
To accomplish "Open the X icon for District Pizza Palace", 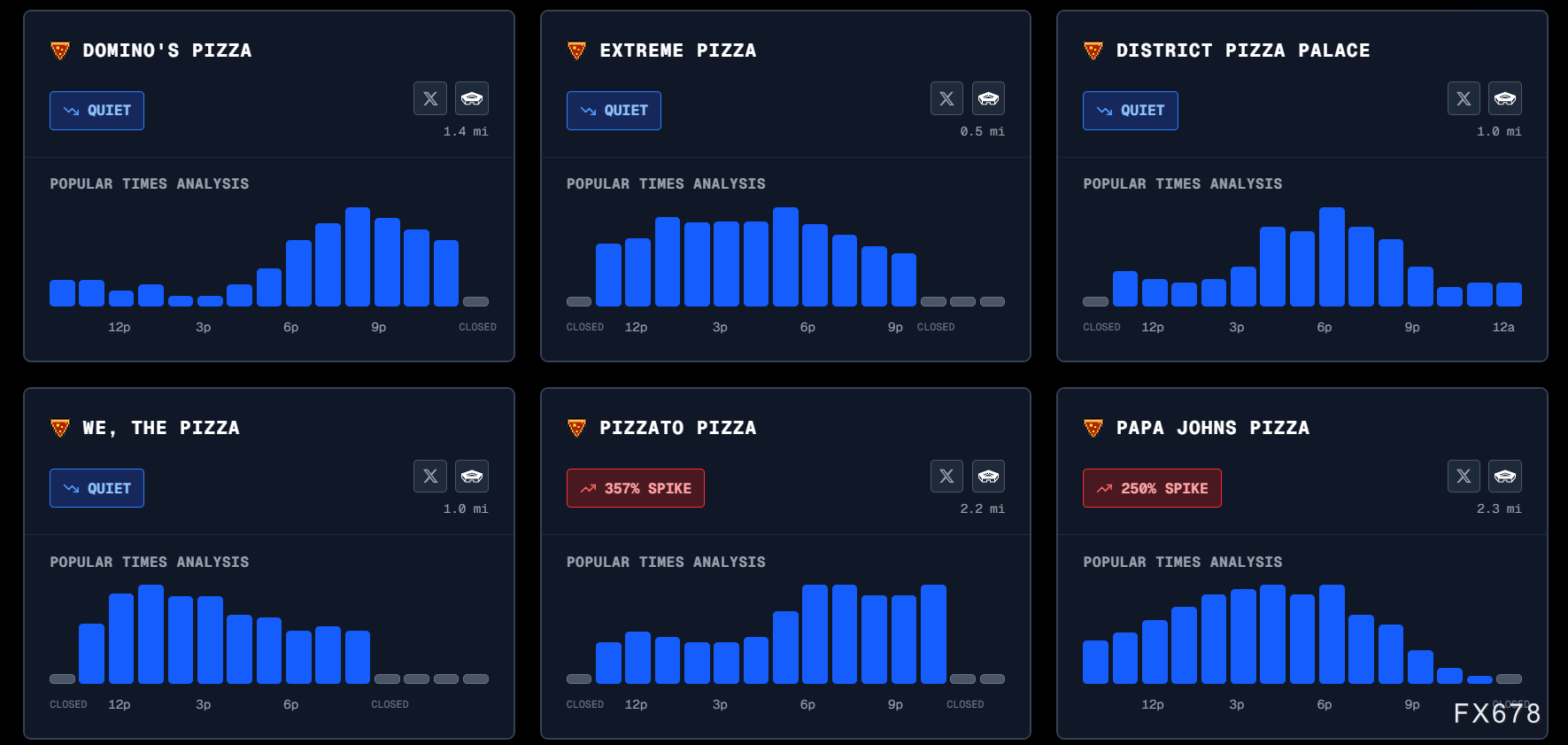I will click(1464, 98).
